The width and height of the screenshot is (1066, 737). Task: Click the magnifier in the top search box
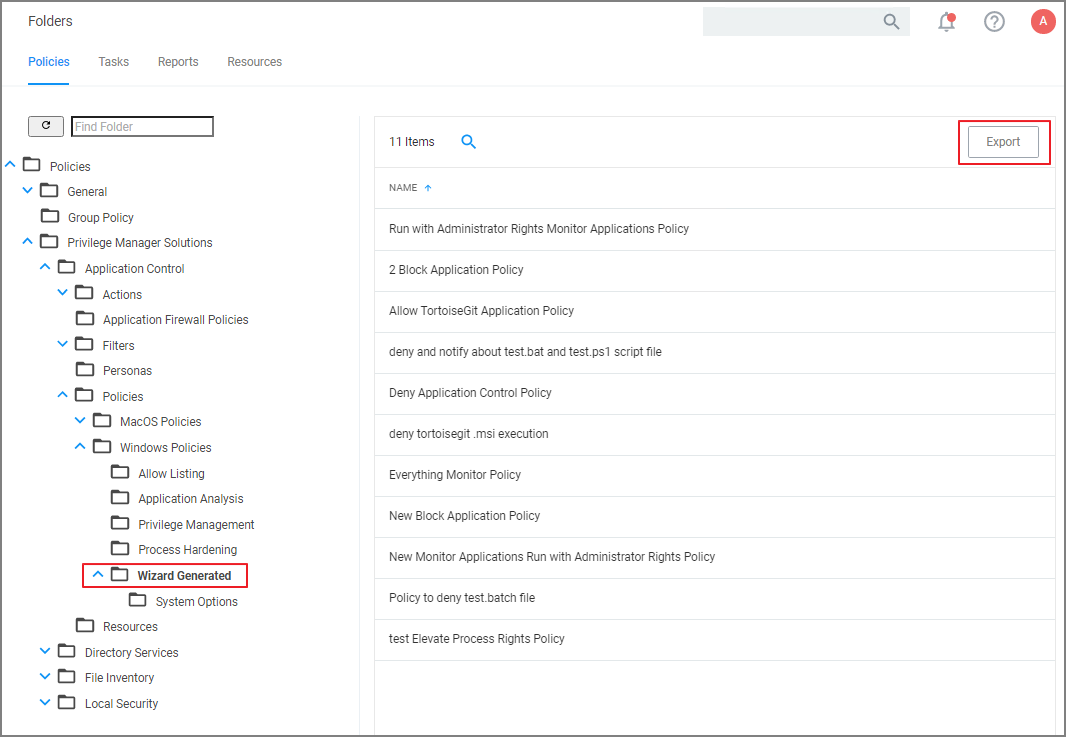click(x=891, y=22)
